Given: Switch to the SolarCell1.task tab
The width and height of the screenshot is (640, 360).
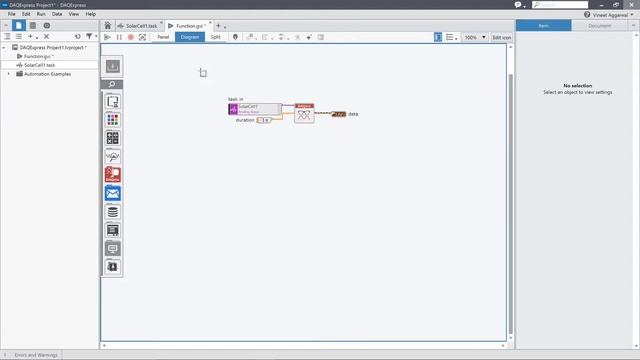Looking at the screenshot, I should [140, 26].
